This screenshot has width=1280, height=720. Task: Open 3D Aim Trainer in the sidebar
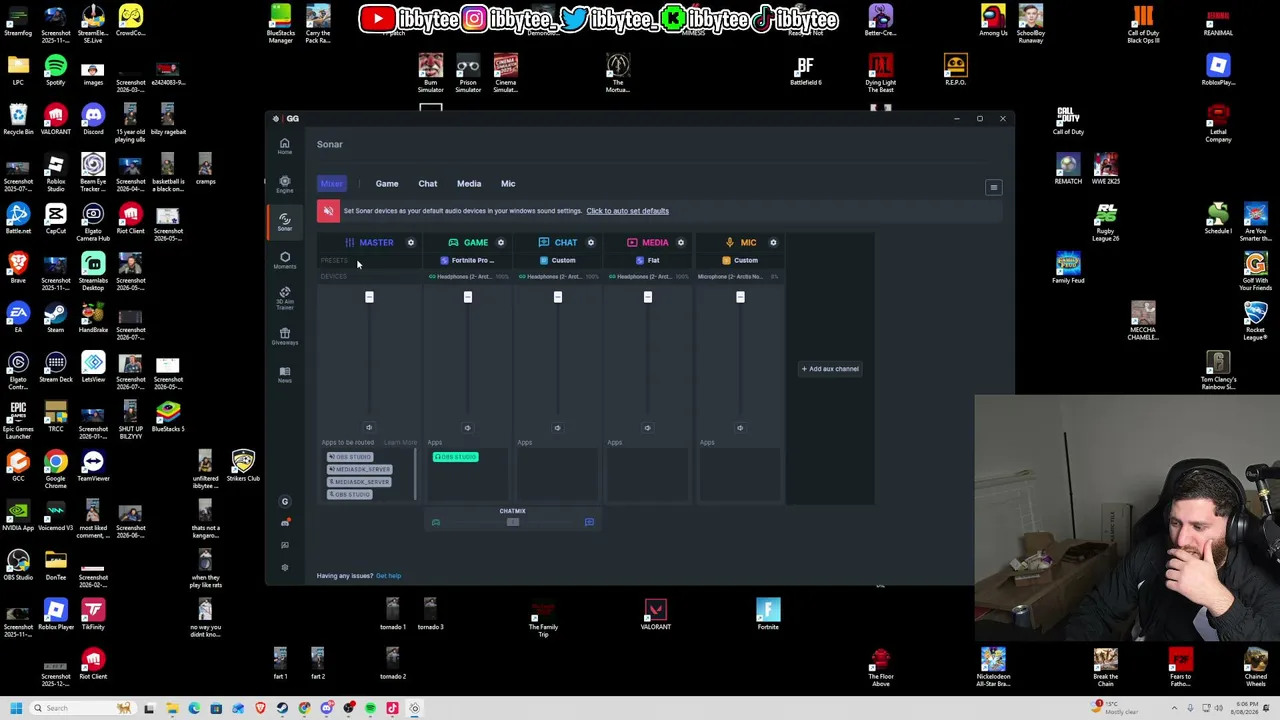tap(285, 298)
